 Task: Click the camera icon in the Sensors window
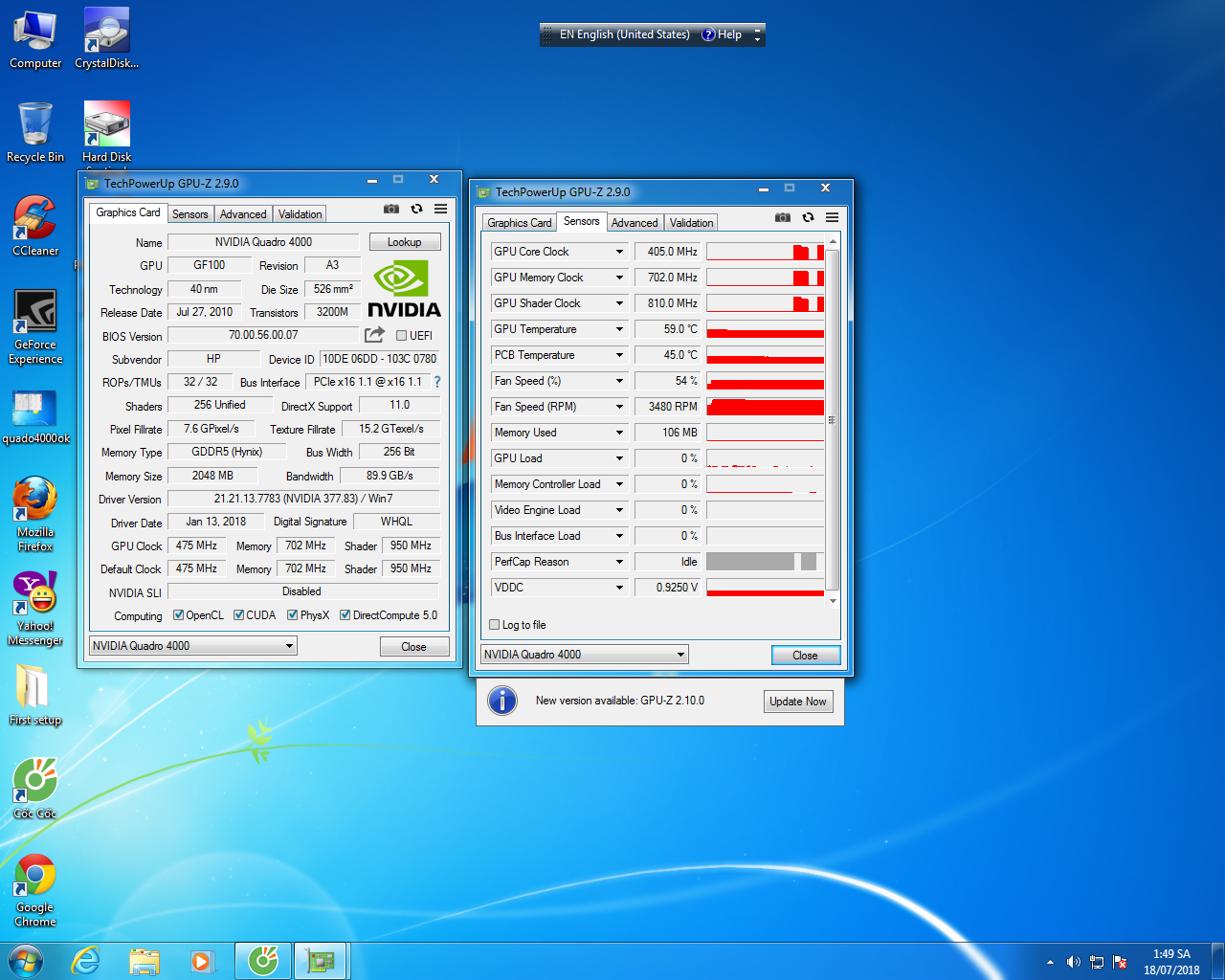[783, 217]
